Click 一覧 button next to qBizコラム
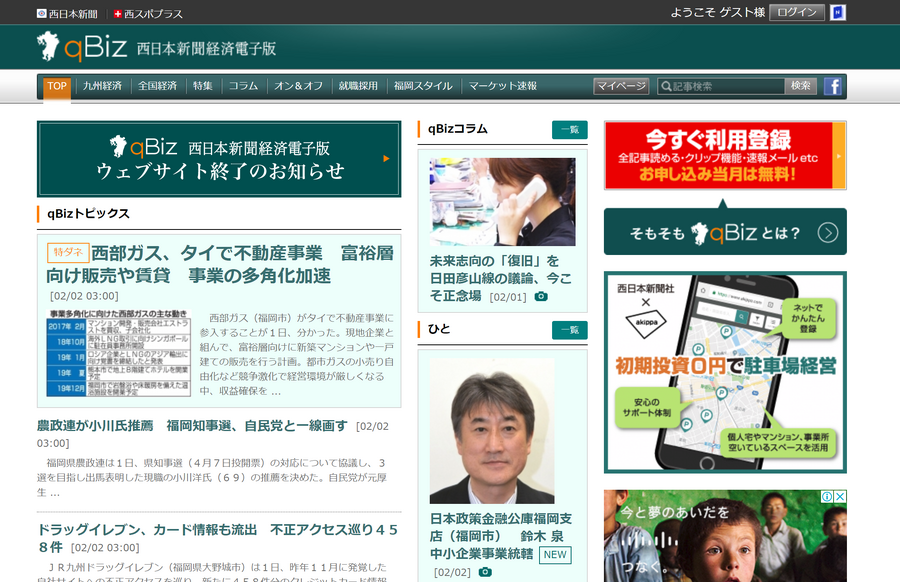 (570, 130)
